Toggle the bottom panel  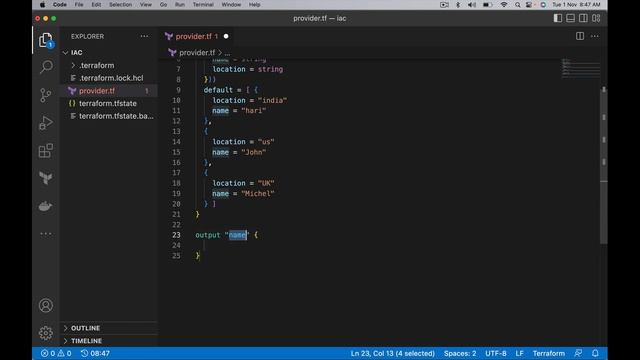click(x=570, y=18)
